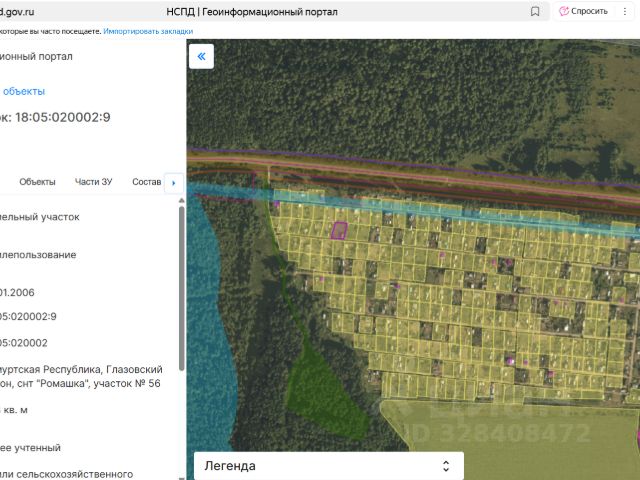640x480 pixels.
Task: Open the объекты link in panel
Action: pyautogui.click(x=24, y=91)
